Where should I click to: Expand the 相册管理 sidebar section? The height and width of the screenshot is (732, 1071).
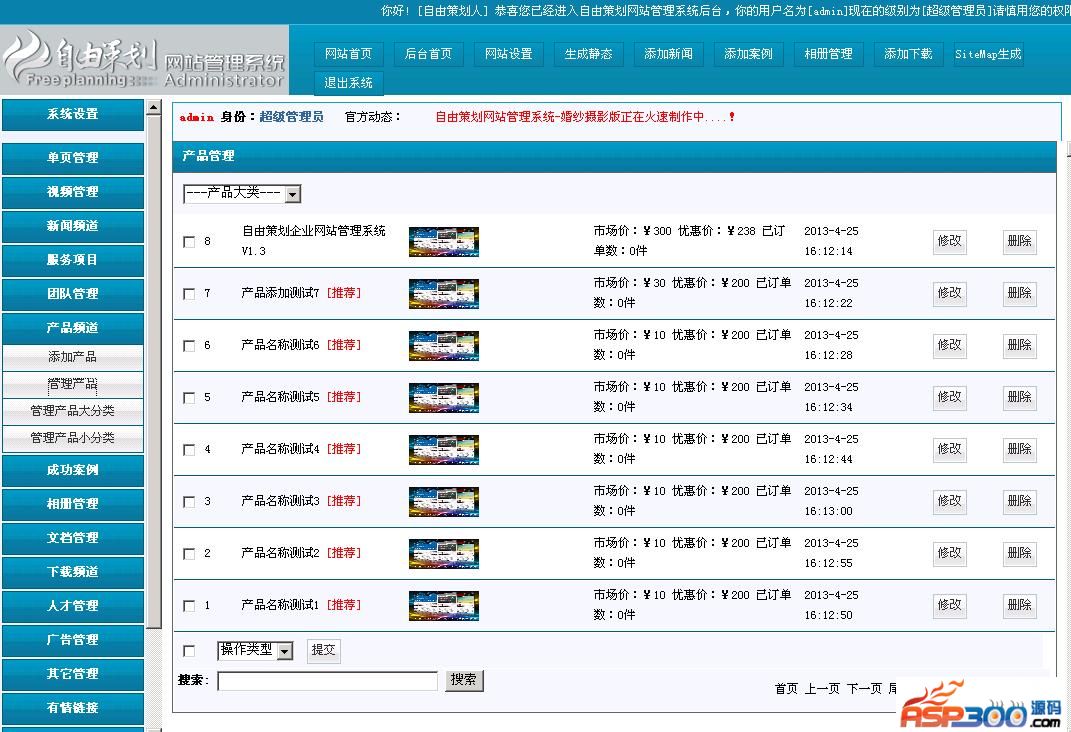[72, 505]
